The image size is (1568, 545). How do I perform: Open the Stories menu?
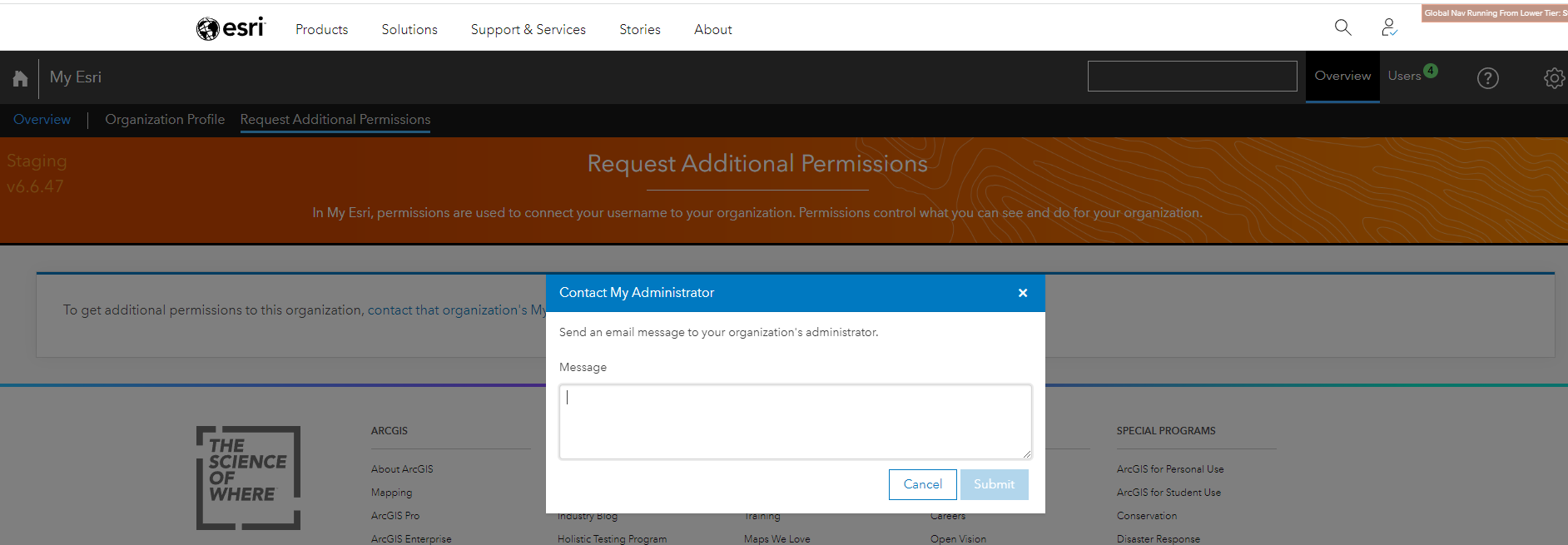640,29
